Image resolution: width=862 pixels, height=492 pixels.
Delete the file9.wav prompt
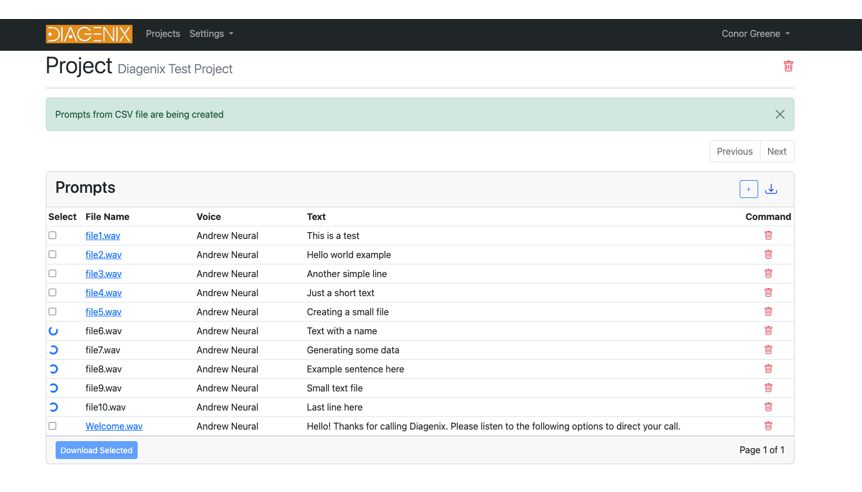[x=768, y=388]
